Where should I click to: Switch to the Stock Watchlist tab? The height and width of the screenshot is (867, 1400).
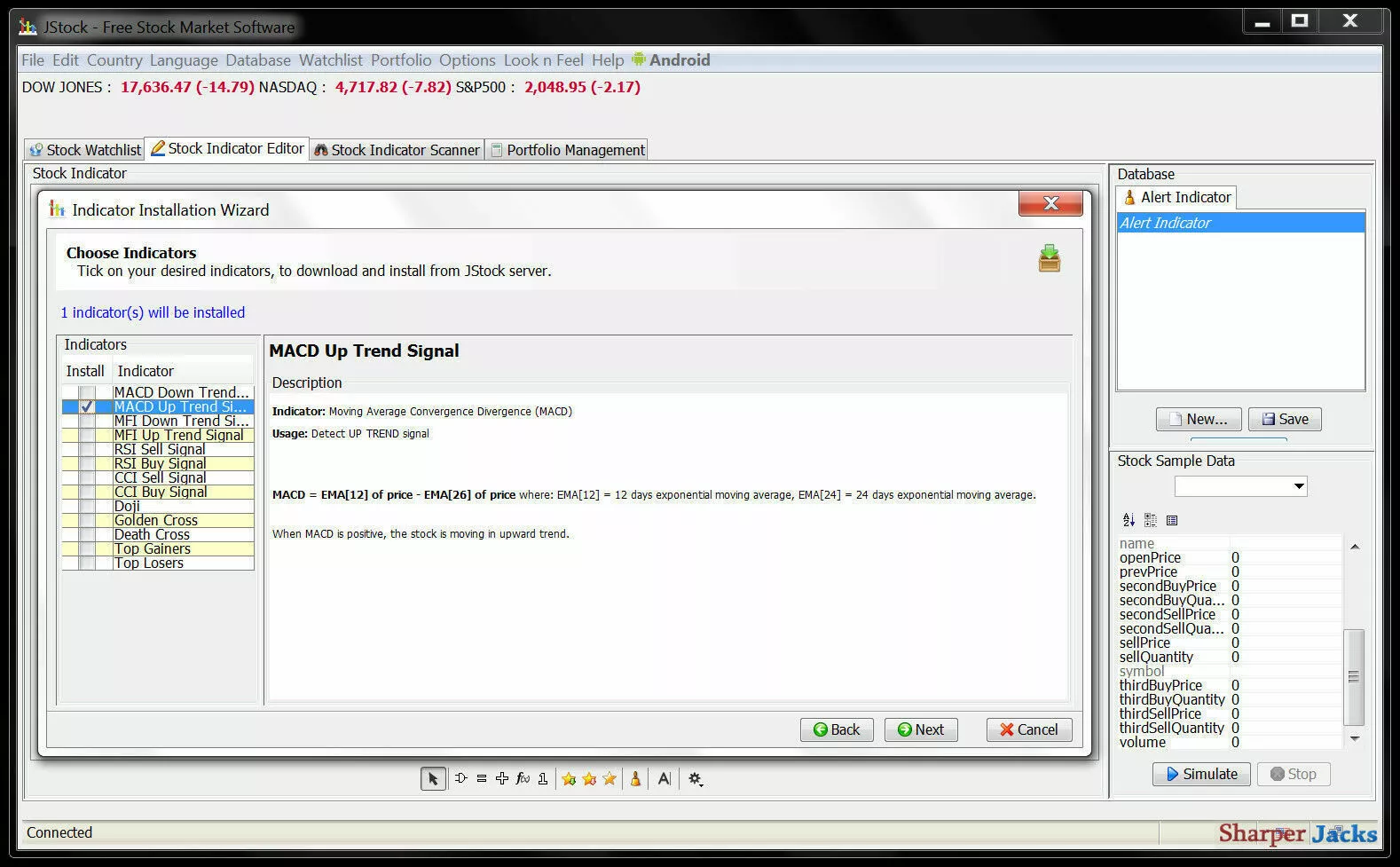coord(84,150)
